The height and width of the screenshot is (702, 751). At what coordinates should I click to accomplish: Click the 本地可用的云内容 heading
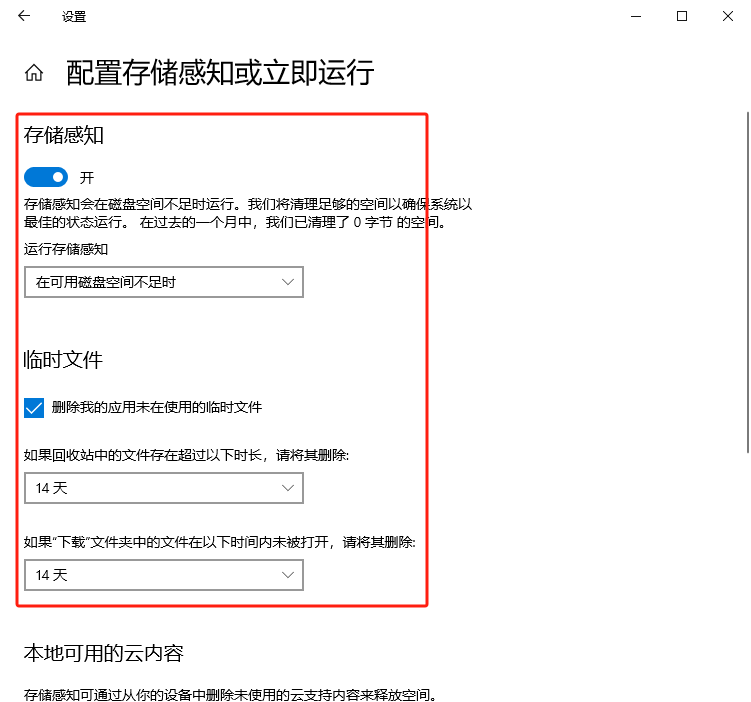[x=103, y=653]
